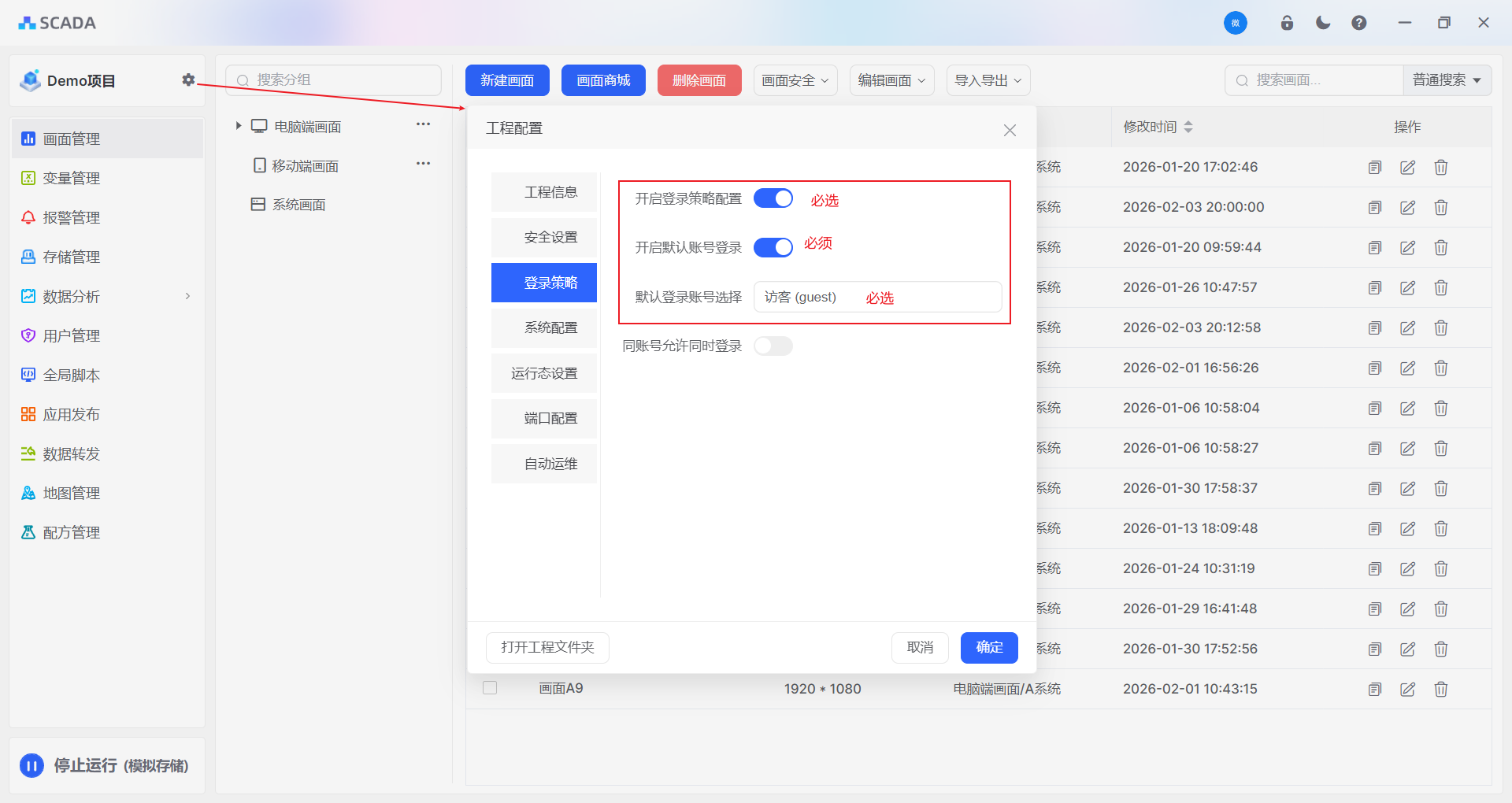Open the 默认登录账号选择 dropdown

point(877,297)
